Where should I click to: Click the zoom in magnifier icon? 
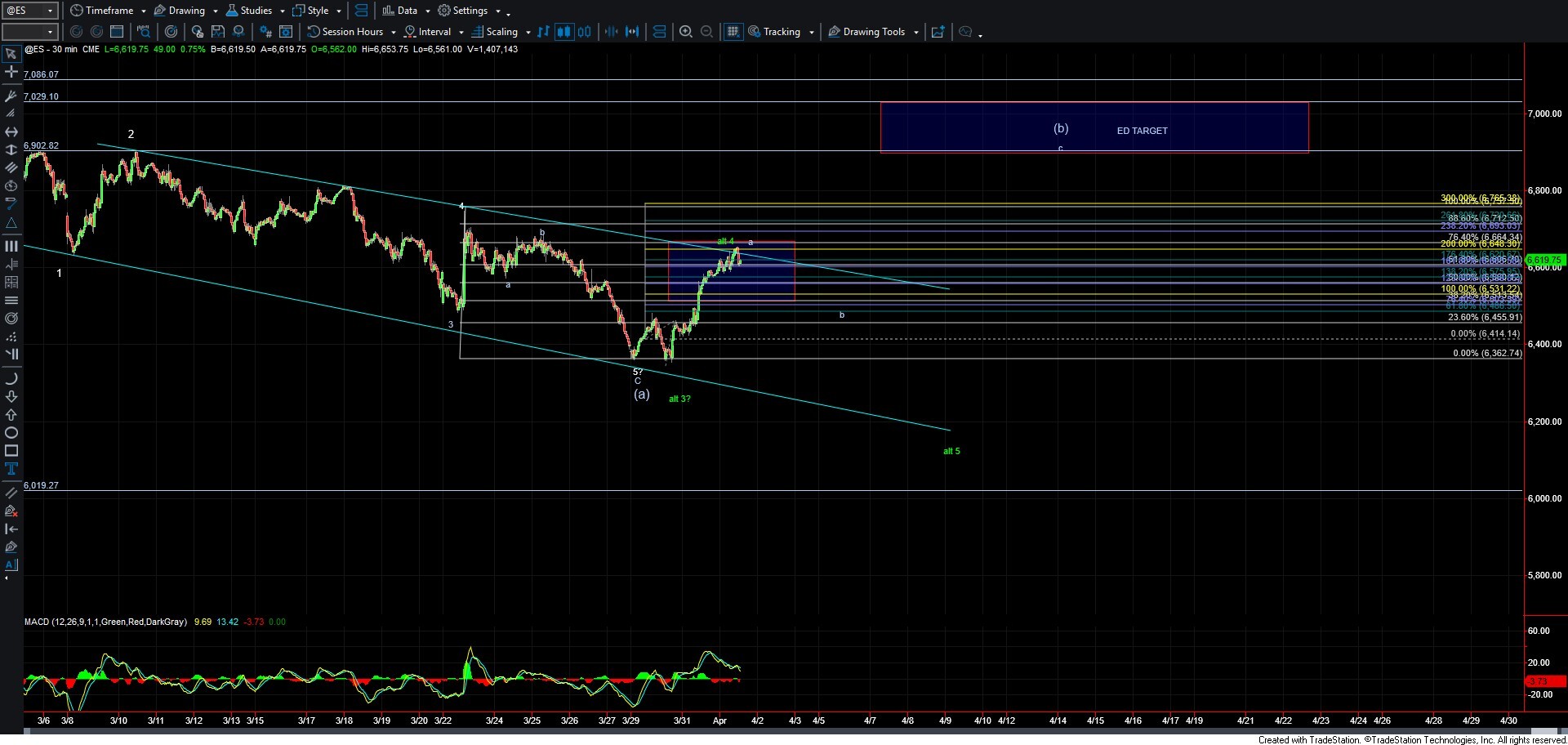[686, 32]
